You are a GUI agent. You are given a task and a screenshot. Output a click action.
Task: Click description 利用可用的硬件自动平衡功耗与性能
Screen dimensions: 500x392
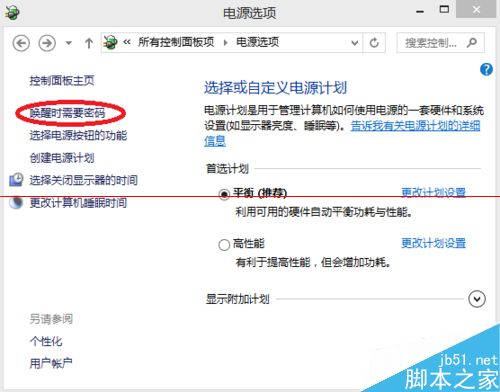[x=324, y=212]
